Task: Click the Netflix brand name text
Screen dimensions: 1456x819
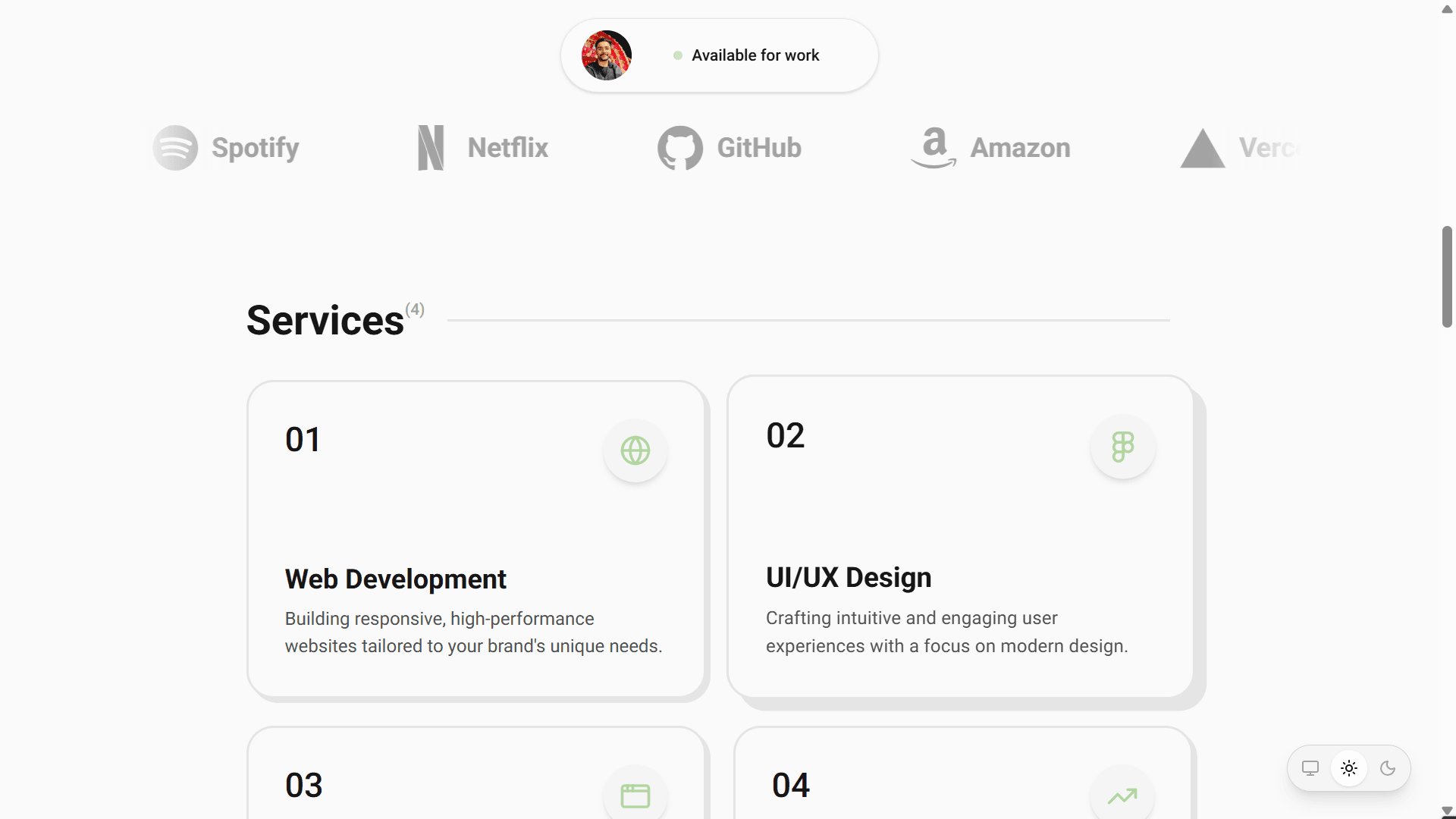Action: pos(508,148)
